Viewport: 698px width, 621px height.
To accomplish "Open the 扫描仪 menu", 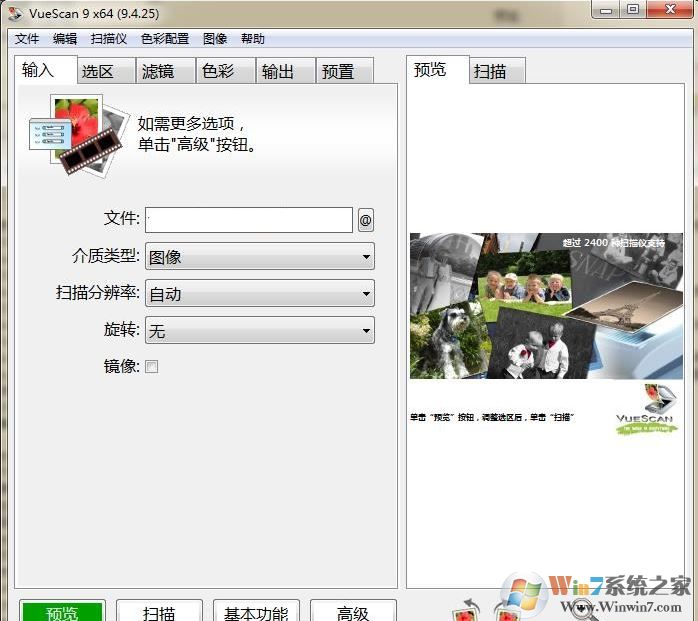I will coord(108,39).
